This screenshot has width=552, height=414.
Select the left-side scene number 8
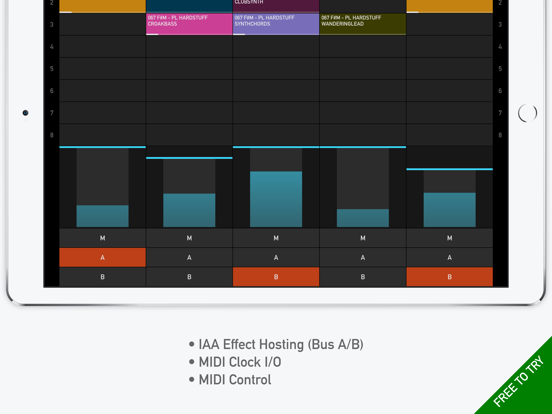(52, 135)
